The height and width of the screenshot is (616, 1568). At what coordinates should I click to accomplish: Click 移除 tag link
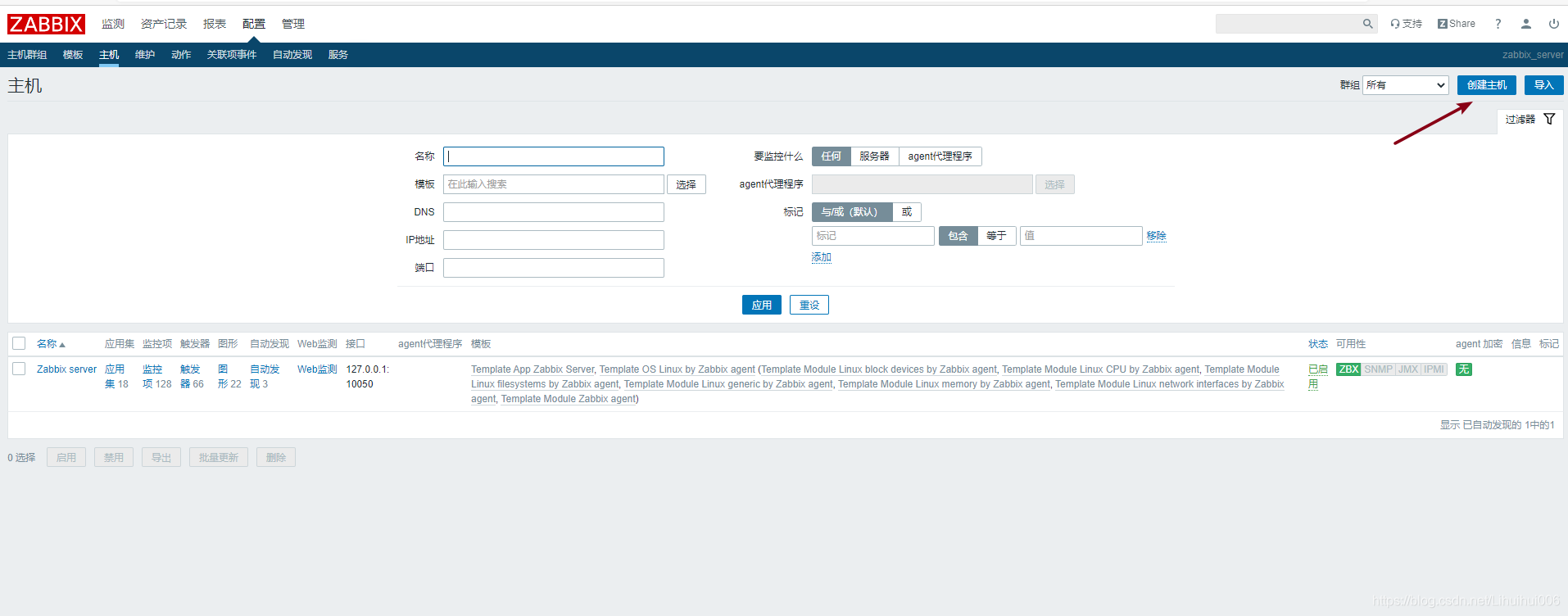click(1156, 236)
